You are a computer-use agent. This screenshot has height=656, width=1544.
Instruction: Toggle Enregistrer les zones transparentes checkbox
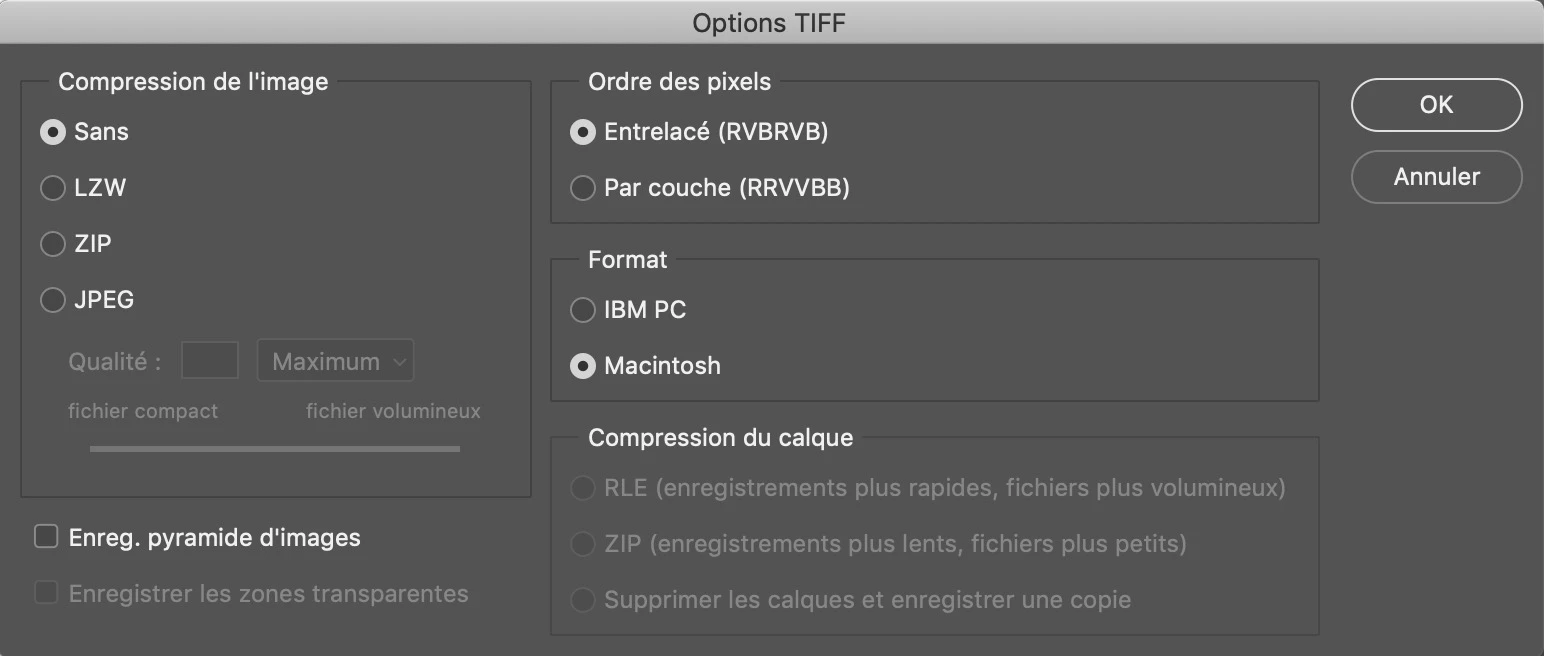(x=47, y=594)
